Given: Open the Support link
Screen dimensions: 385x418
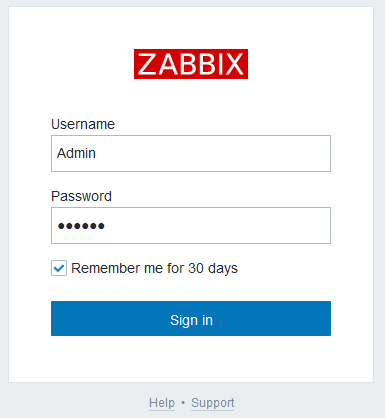Looking at the screenshot, I should point(213,403).
